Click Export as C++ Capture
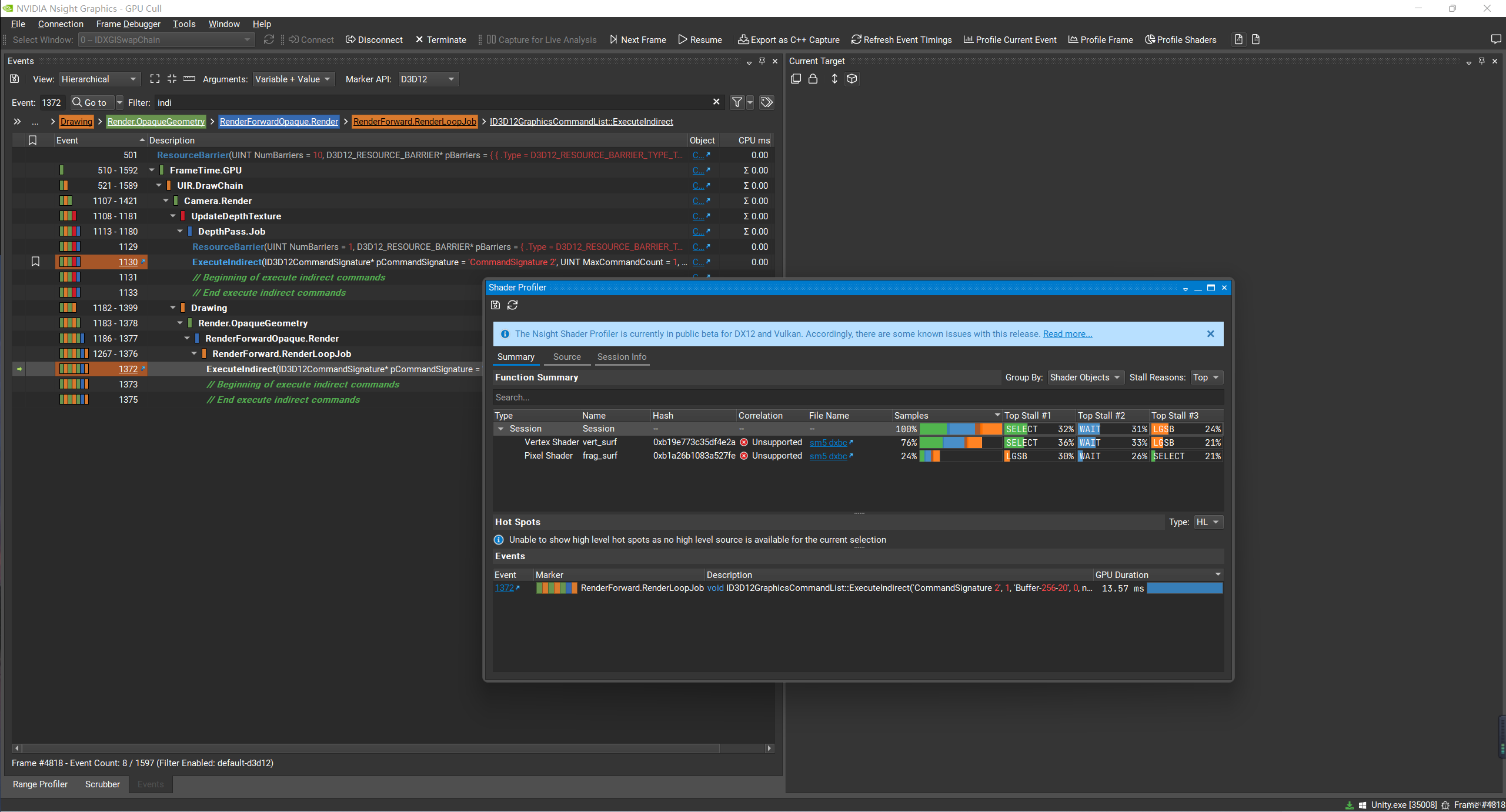Image resolution: width=1506 pixels, height=812 pixels. point(789,39)
